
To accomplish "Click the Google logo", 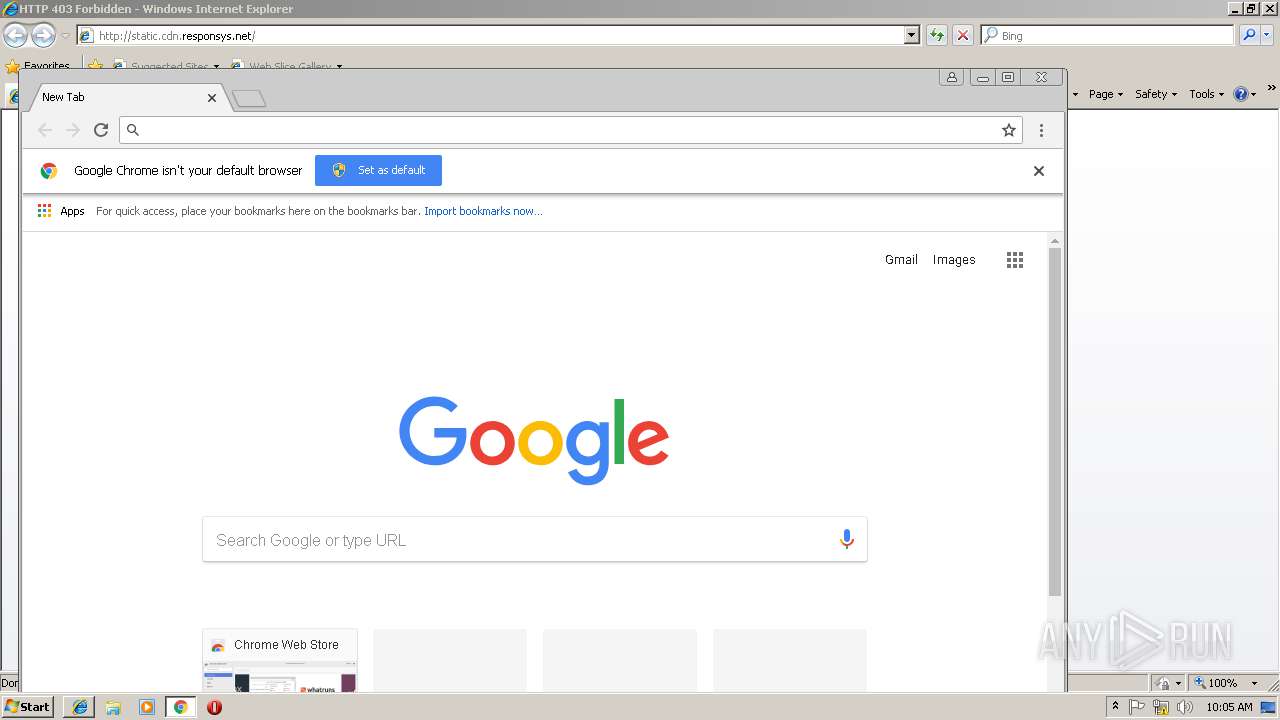I will click(x=534, y=441).
